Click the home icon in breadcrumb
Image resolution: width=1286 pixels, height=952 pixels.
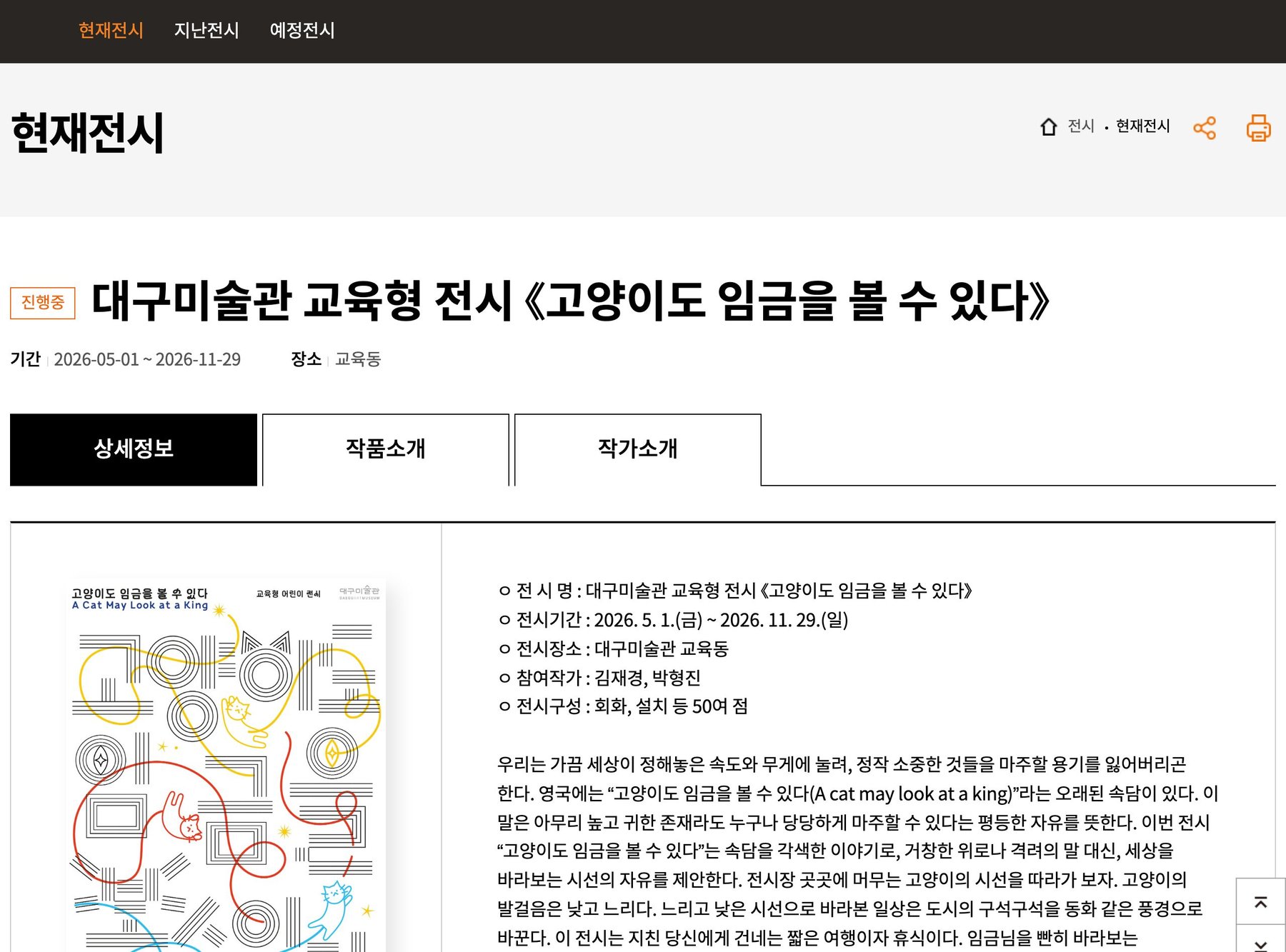coord(1048,126)
